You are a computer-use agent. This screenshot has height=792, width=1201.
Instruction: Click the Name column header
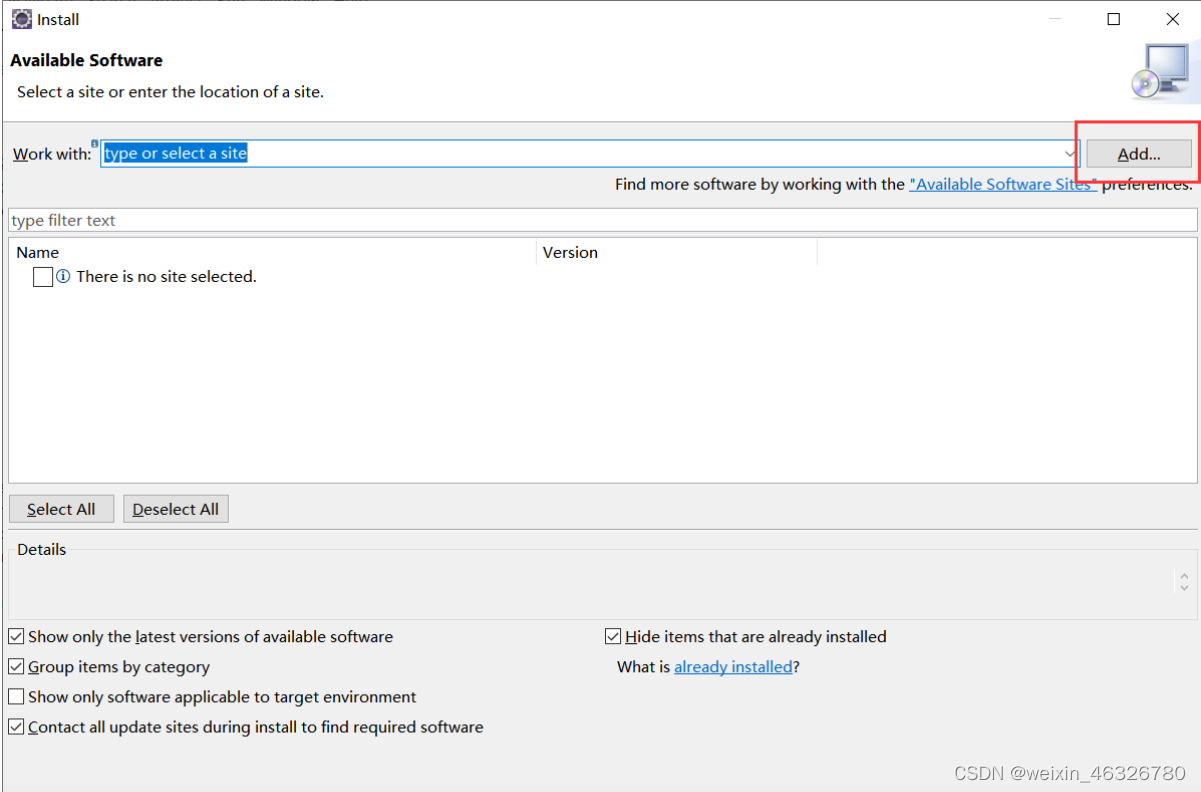tap(38, 252)
